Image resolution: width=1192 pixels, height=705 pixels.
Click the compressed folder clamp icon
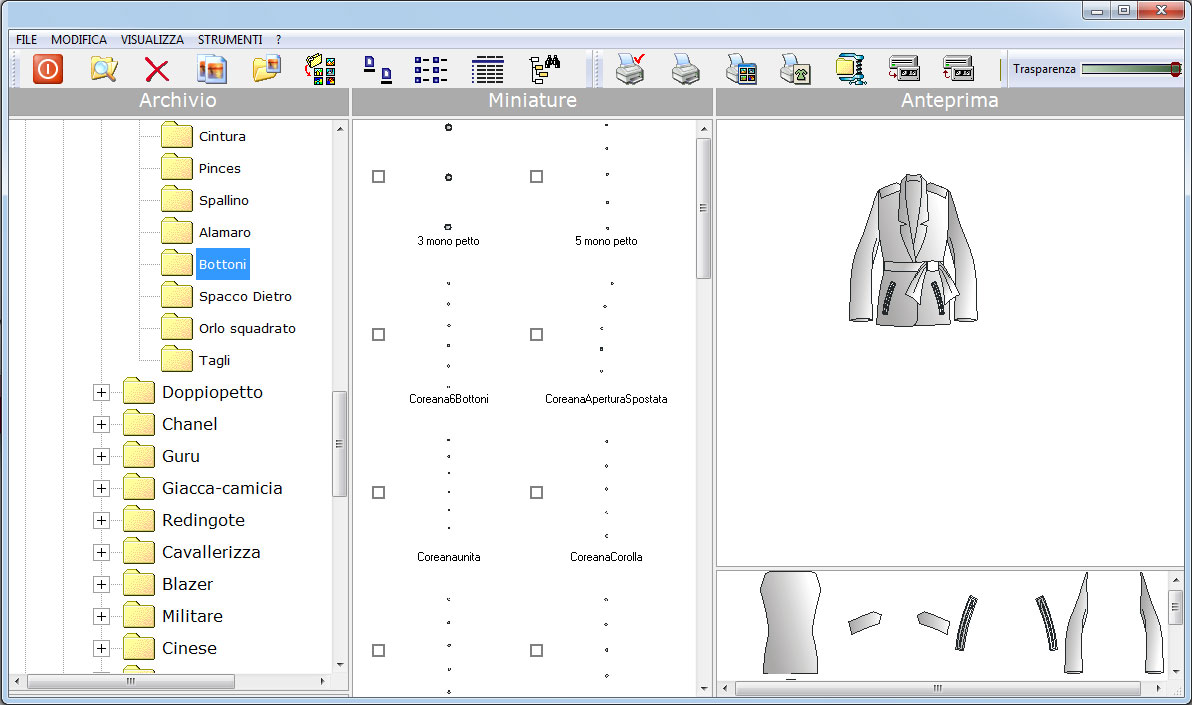click(851, 69)
